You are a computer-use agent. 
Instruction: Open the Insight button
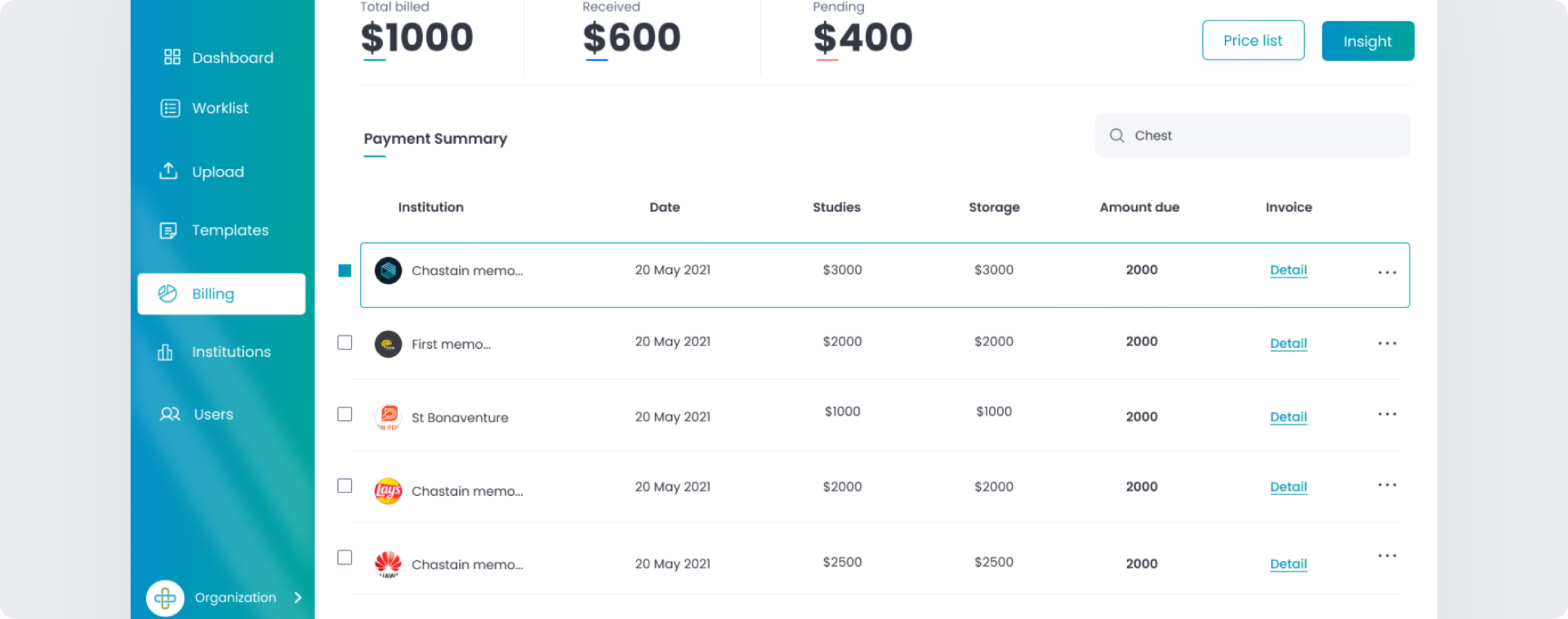pyautogui.click(x=1367, y=41)
